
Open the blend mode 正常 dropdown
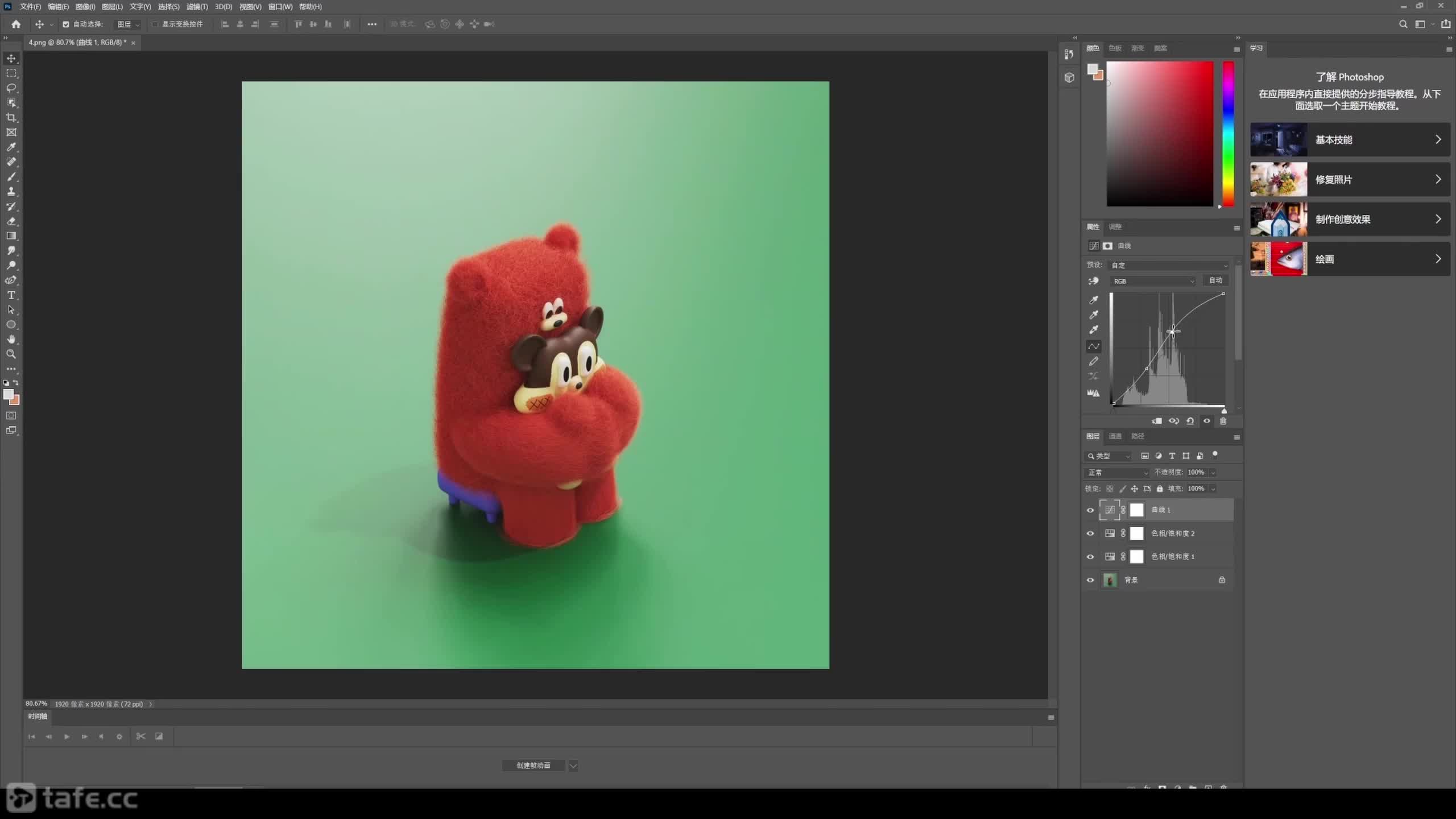[1117, 473]
